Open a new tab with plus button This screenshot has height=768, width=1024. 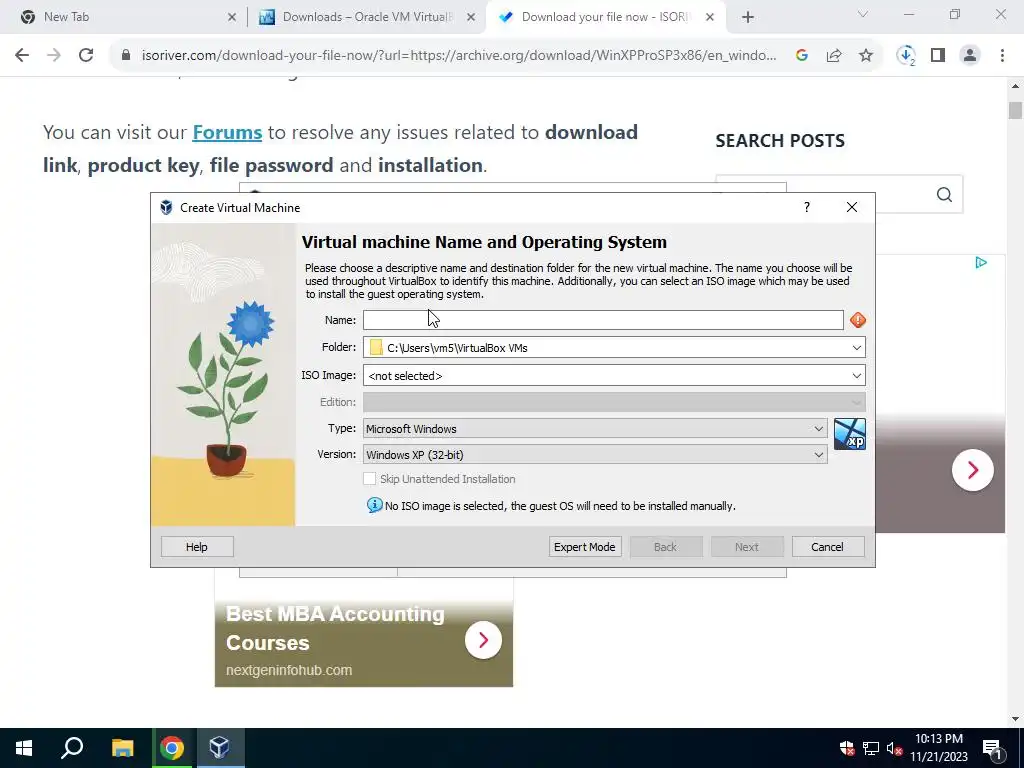[x=748, y=17]
